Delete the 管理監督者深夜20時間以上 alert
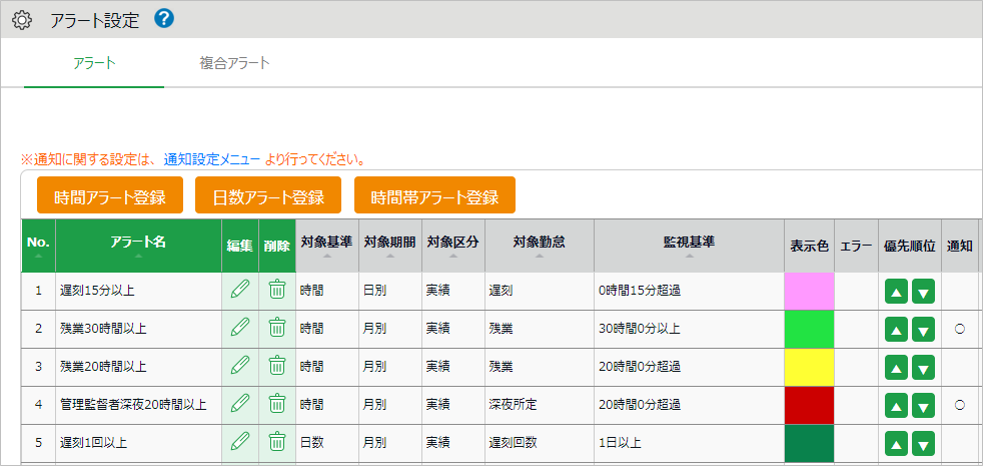Screen dimensions: 983x466 tap(277, 404)
